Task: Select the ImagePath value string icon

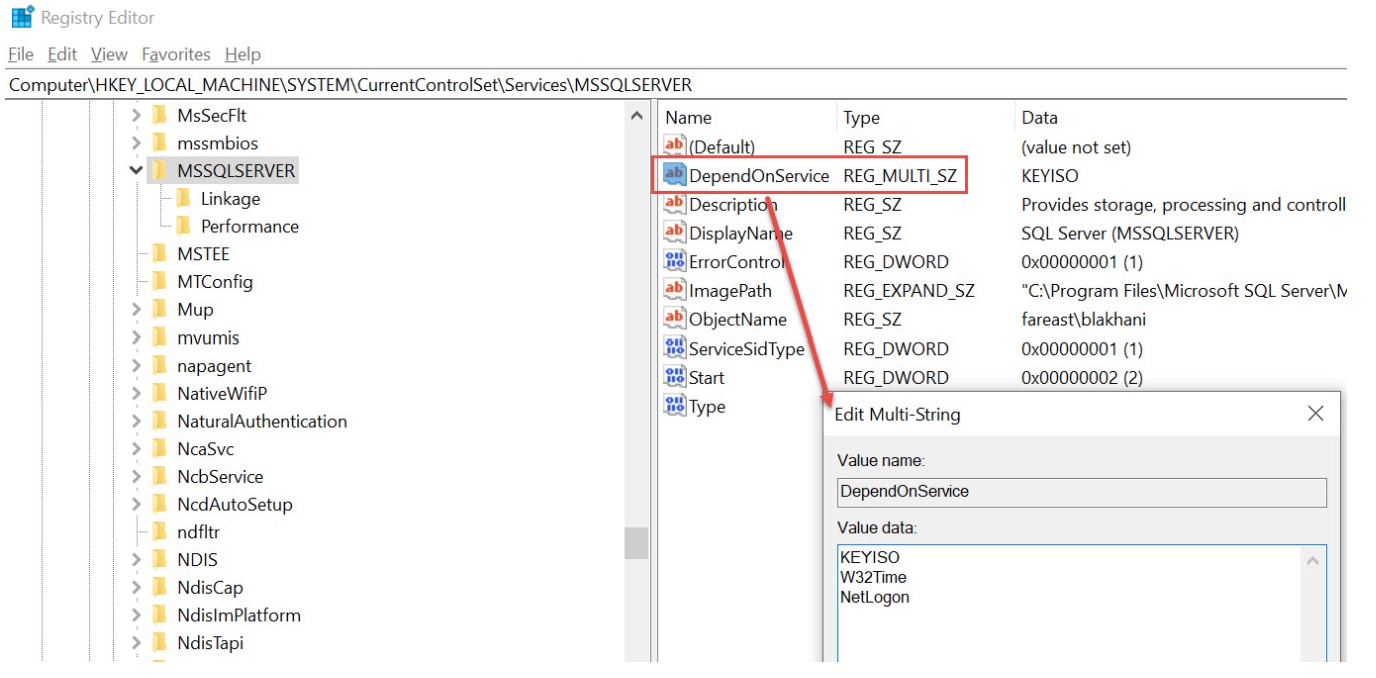Action: click(675, 291)
